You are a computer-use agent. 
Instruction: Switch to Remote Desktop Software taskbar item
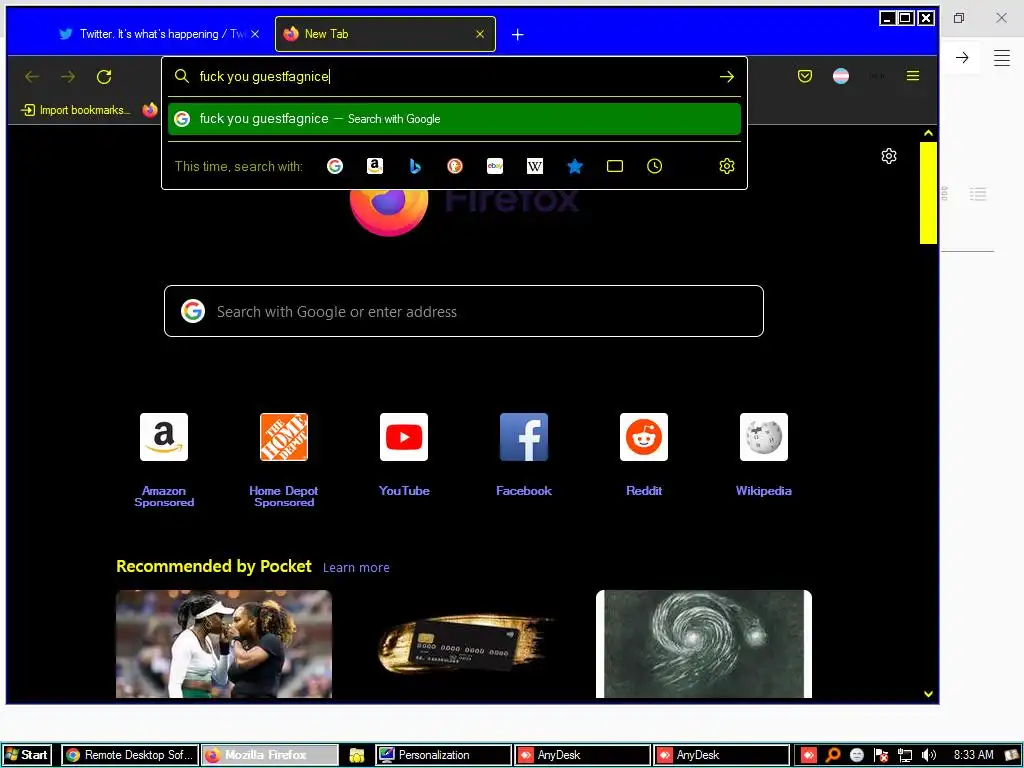130,755
